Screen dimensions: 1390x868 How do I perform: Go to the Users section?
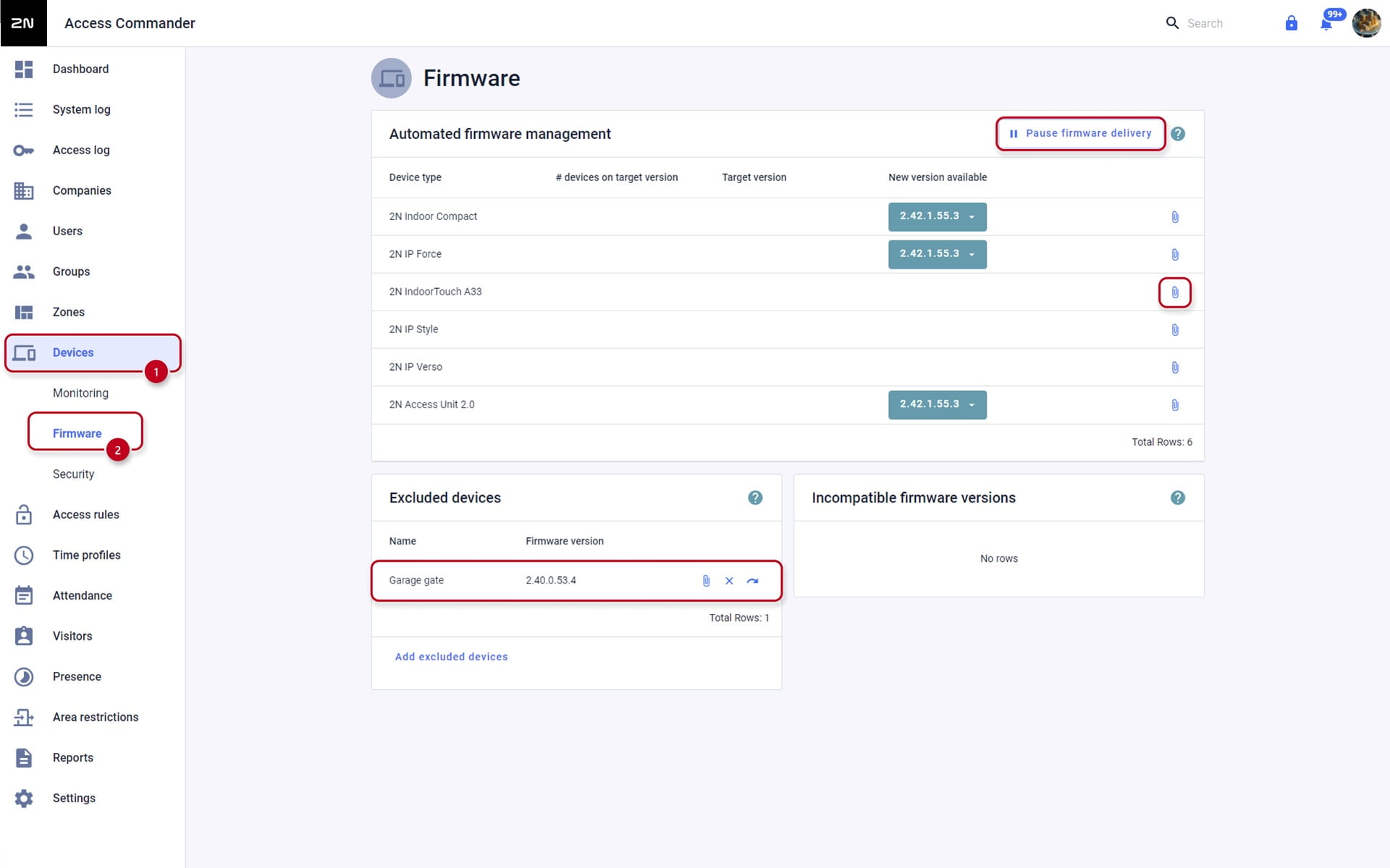(67, 231)
